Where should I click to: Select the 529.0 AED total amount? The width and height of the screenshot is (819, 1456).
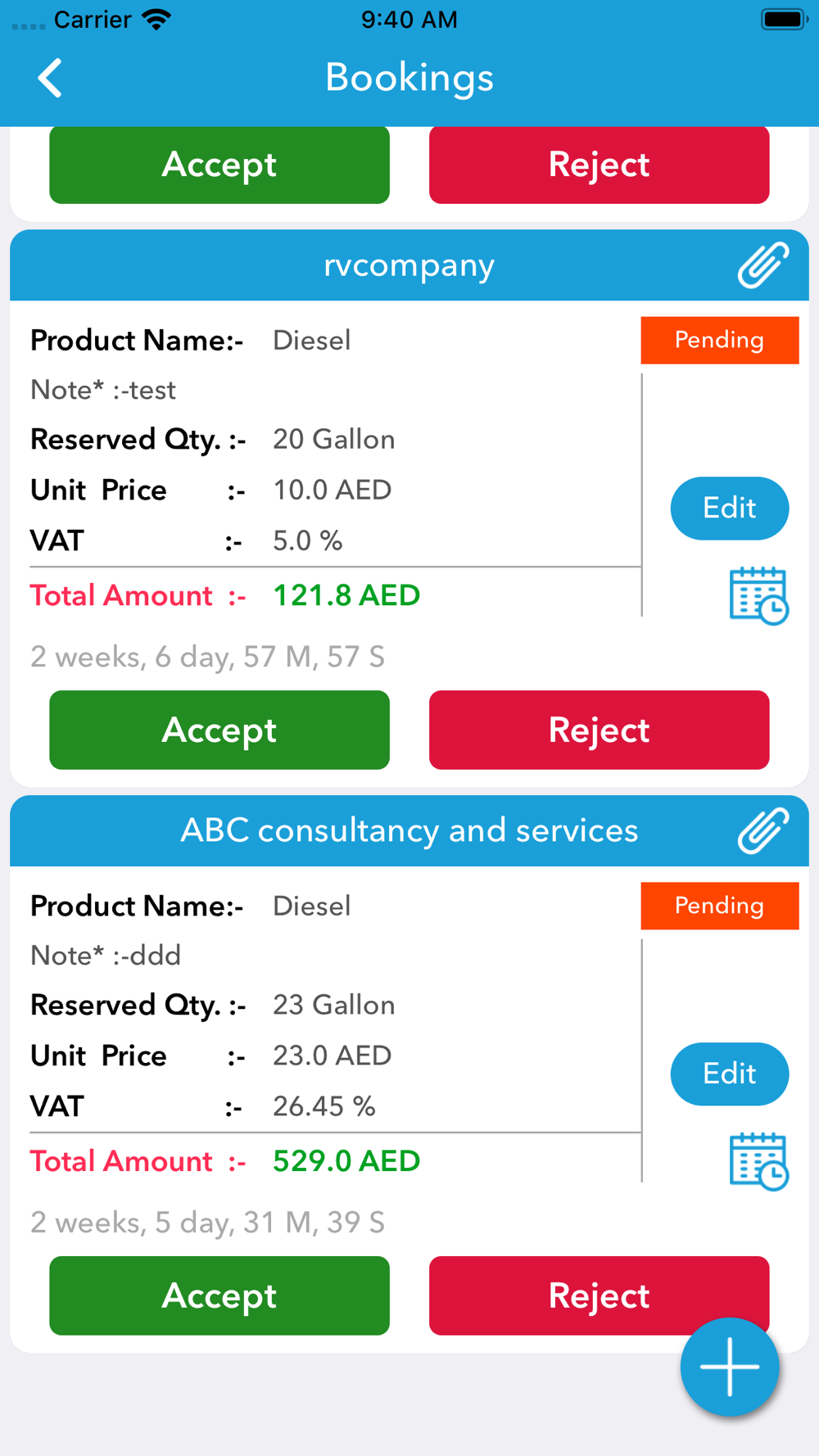click(346, 1161)
